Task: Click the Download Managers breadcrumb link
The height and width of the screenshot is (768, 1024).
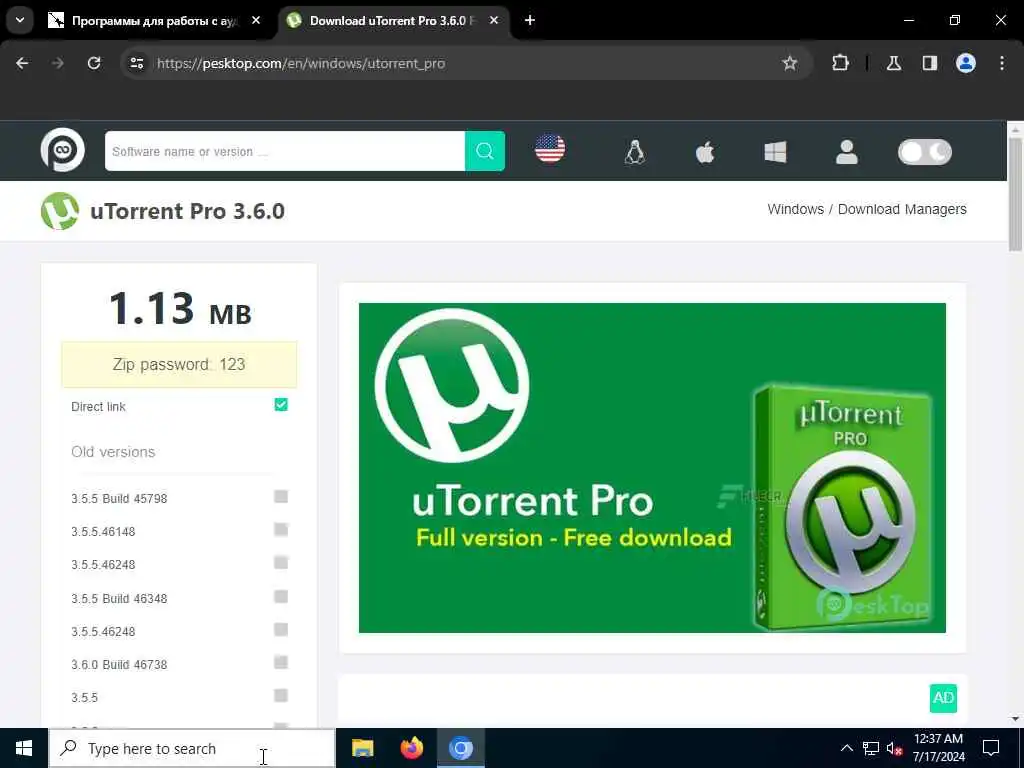Action: (x=902, y=209)
